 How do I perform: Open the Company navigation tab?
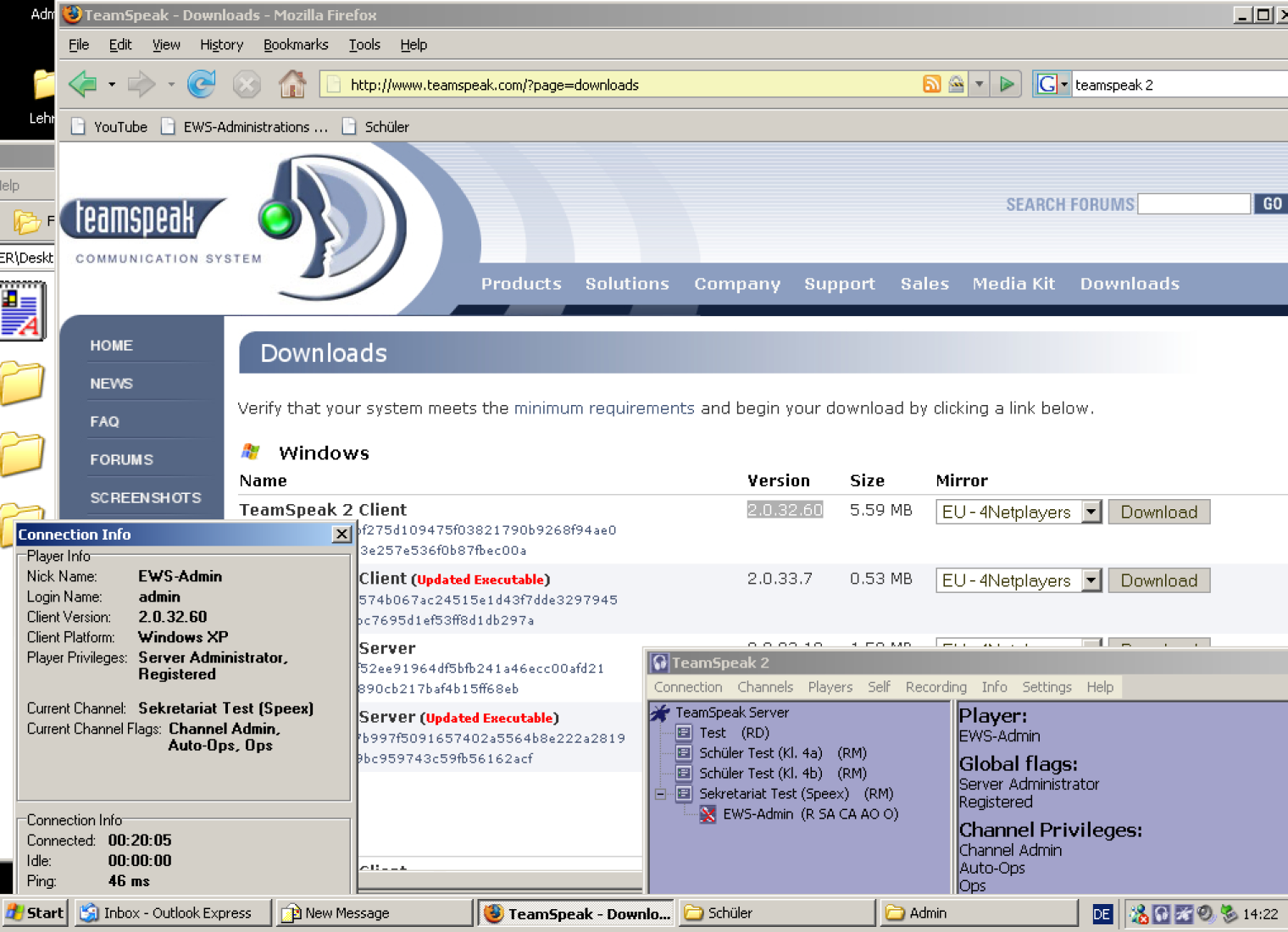pyautogui.click(x=737, y=284)
